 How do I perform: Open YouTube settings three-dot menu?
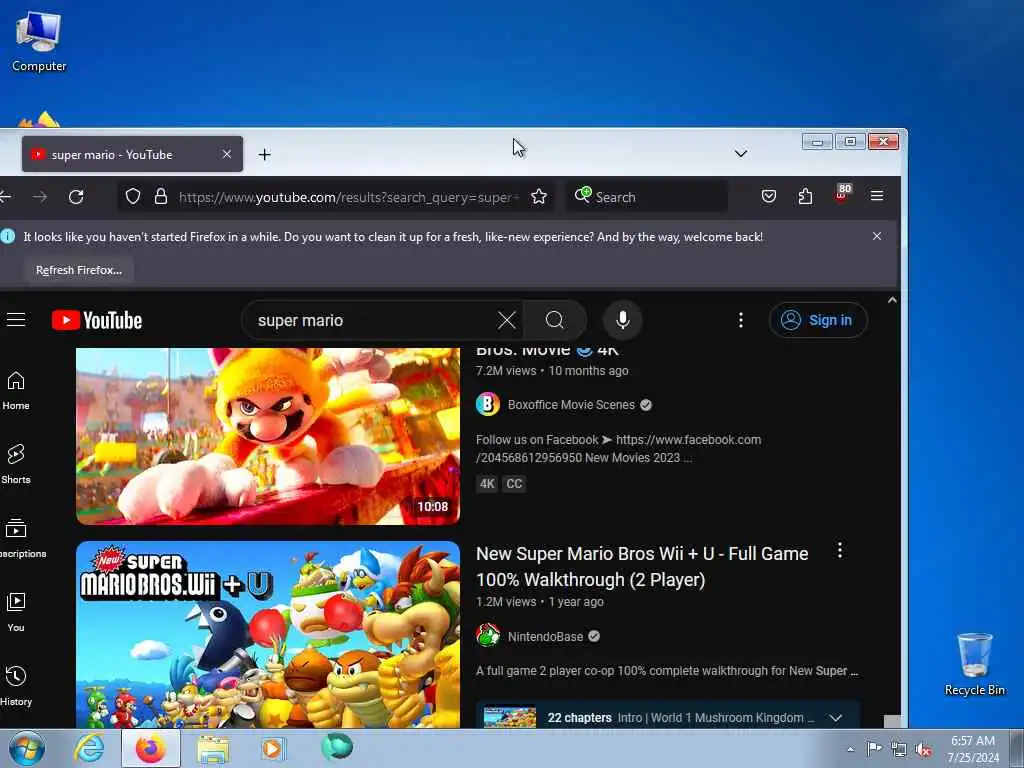point(741,320)
